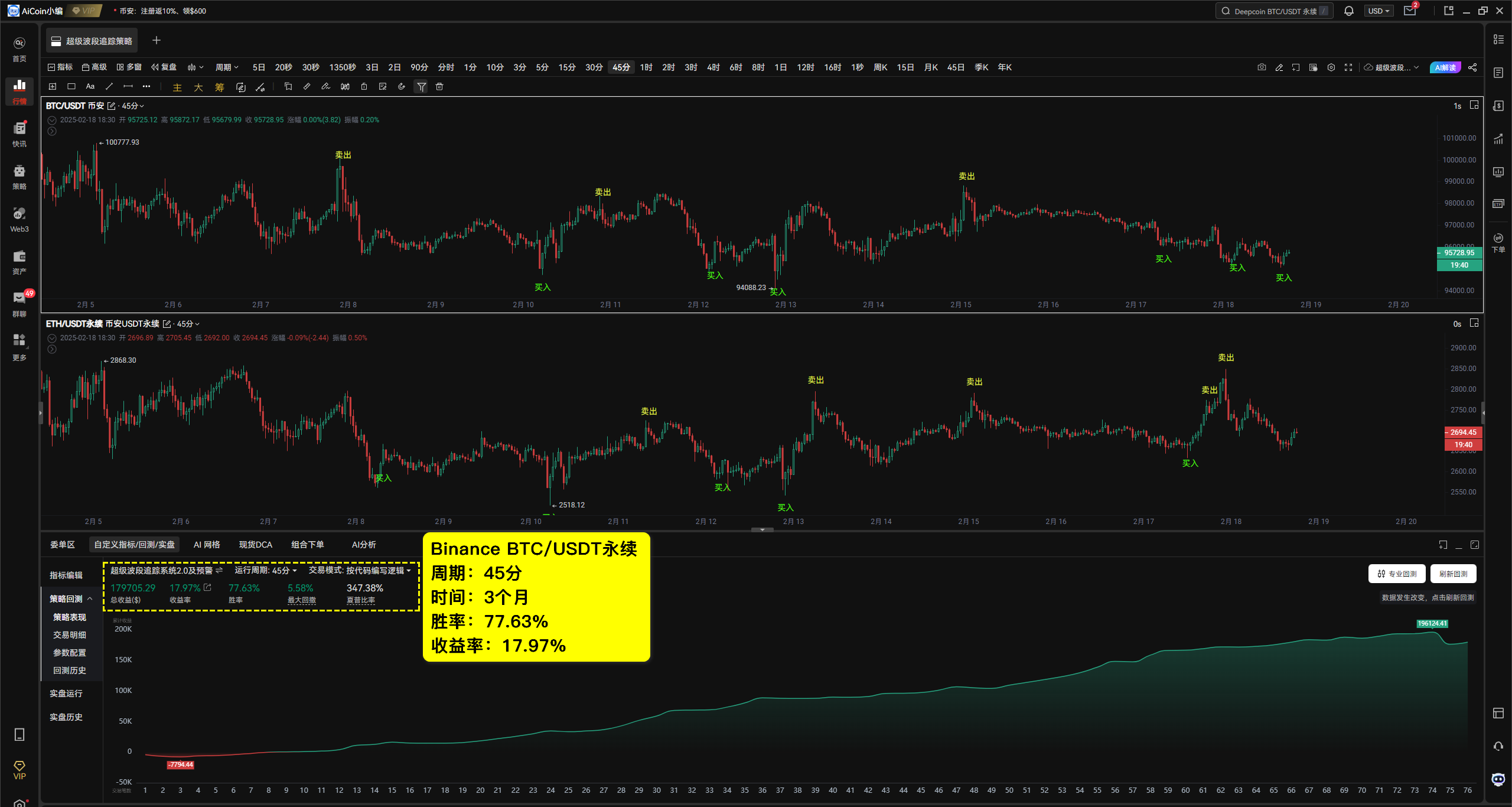
Task: Click the edit pencil icon in top chart toolbar
Action: 1279,67
